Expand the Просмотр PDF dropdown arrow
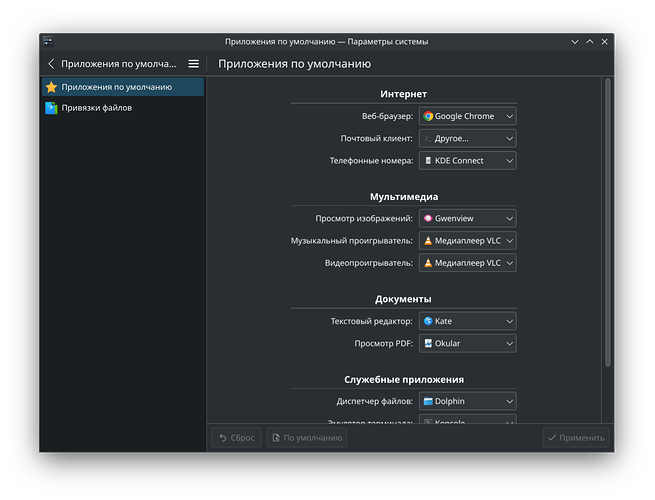 point(509,343)
